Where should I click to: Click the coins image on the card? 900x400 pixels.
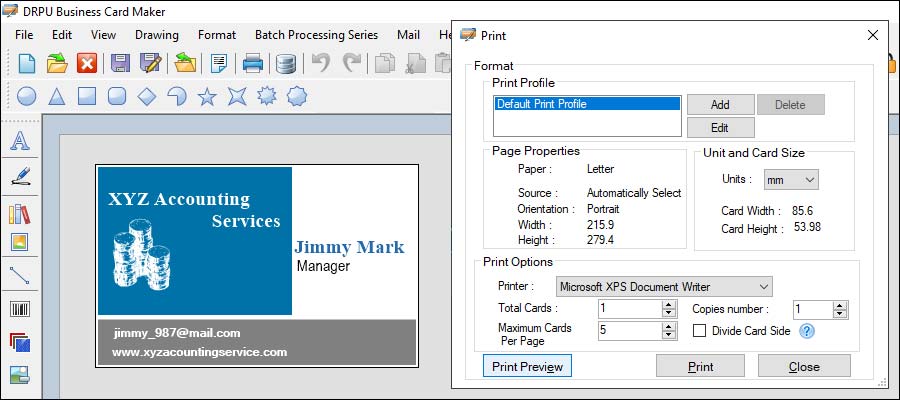point(141,254)
